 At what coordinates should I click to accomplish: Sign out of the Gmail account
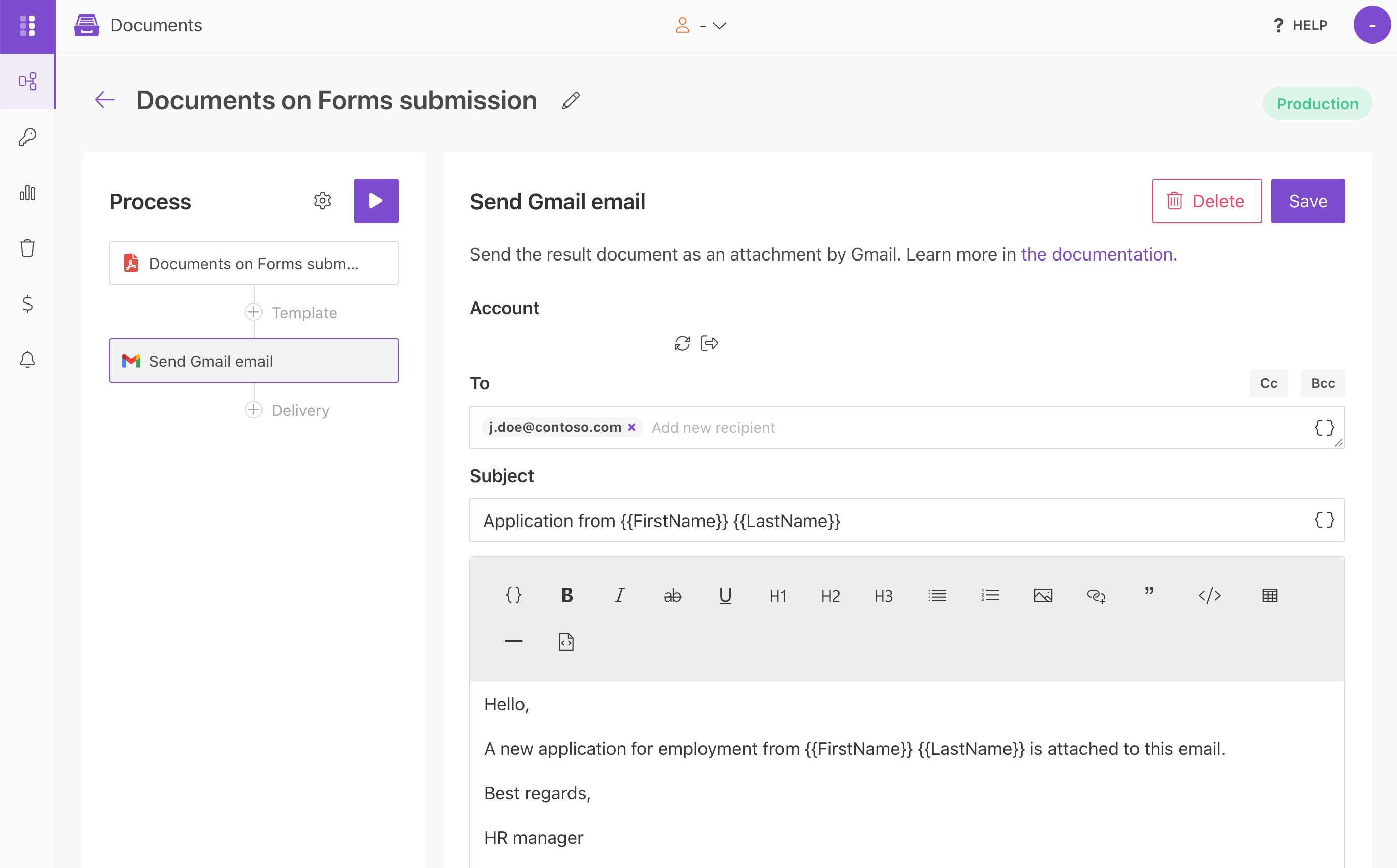710,343
